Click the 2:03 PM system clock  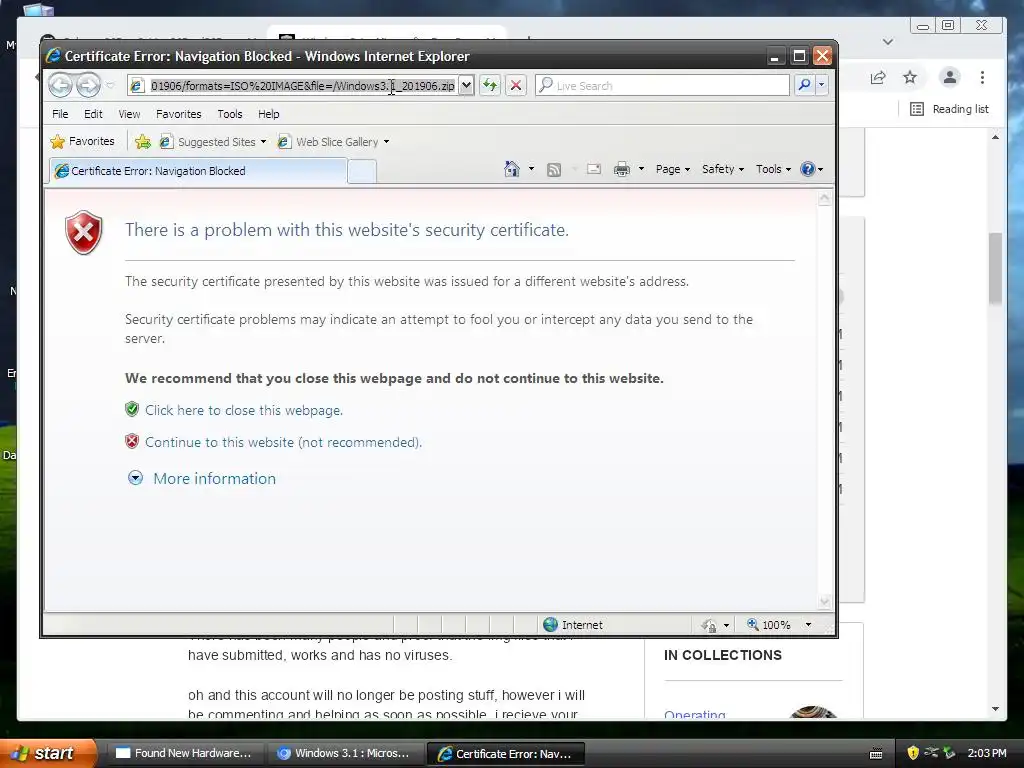(987, 753)
